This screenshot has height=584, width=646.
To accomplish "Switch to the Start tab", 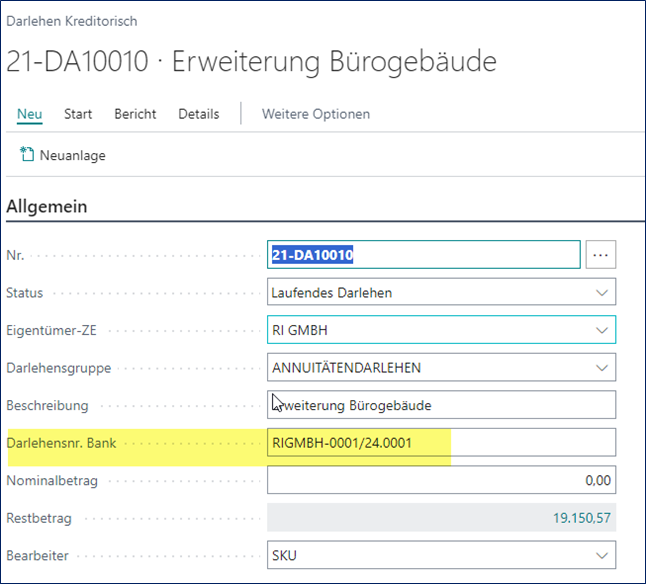I will point(78,114).
